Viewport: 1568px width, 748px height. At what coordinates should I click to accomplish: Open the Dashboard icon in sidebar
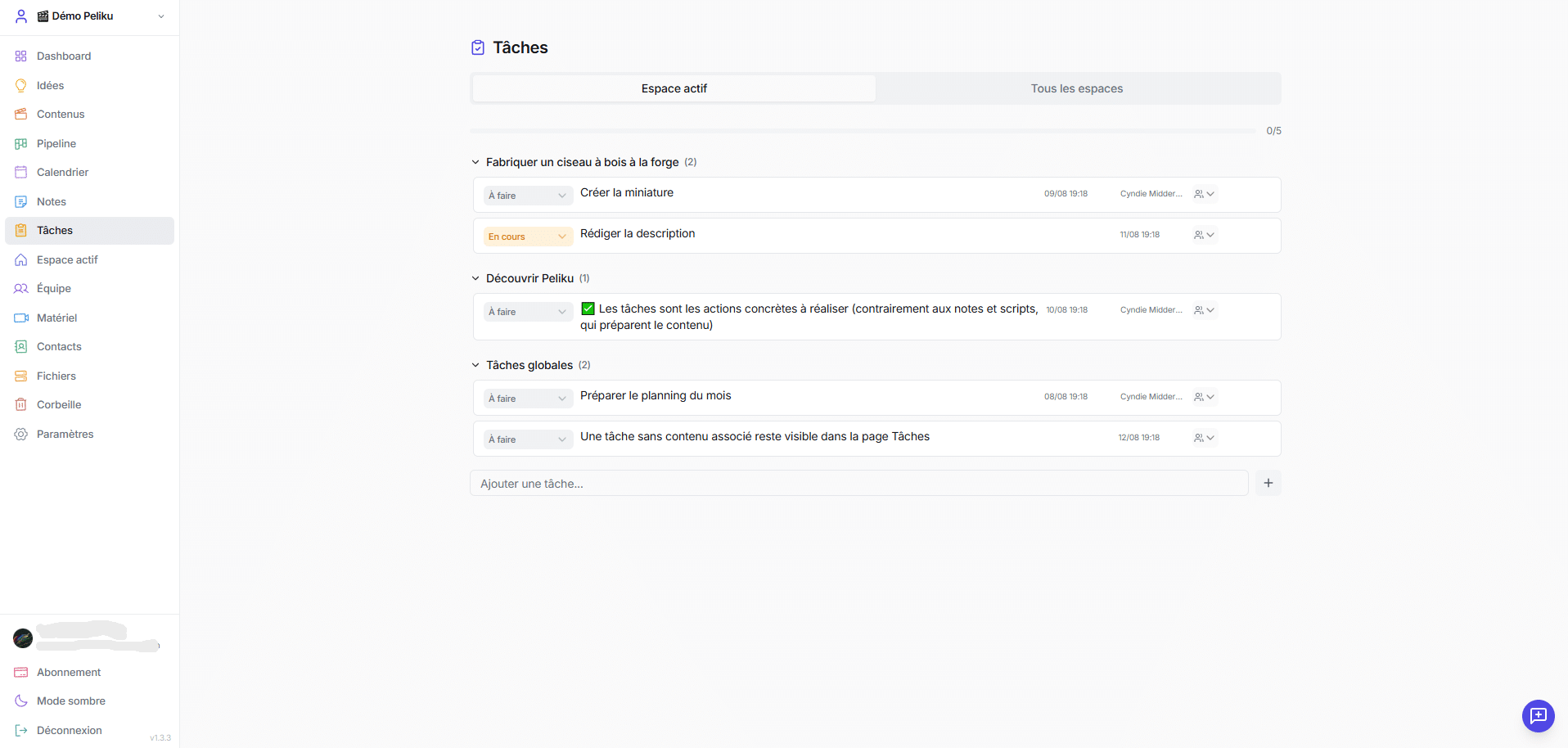pyautogui.click(x=21, y=56)
